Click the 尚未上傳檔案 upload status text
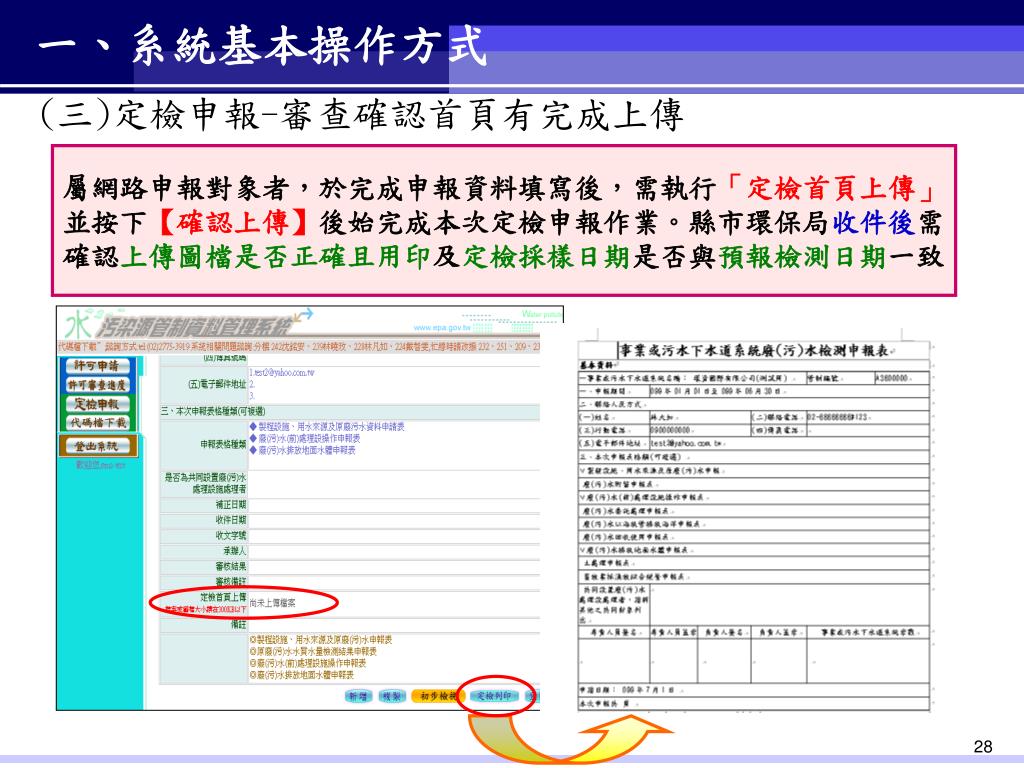The image size is (1024, 768). [x=272, y=603]
